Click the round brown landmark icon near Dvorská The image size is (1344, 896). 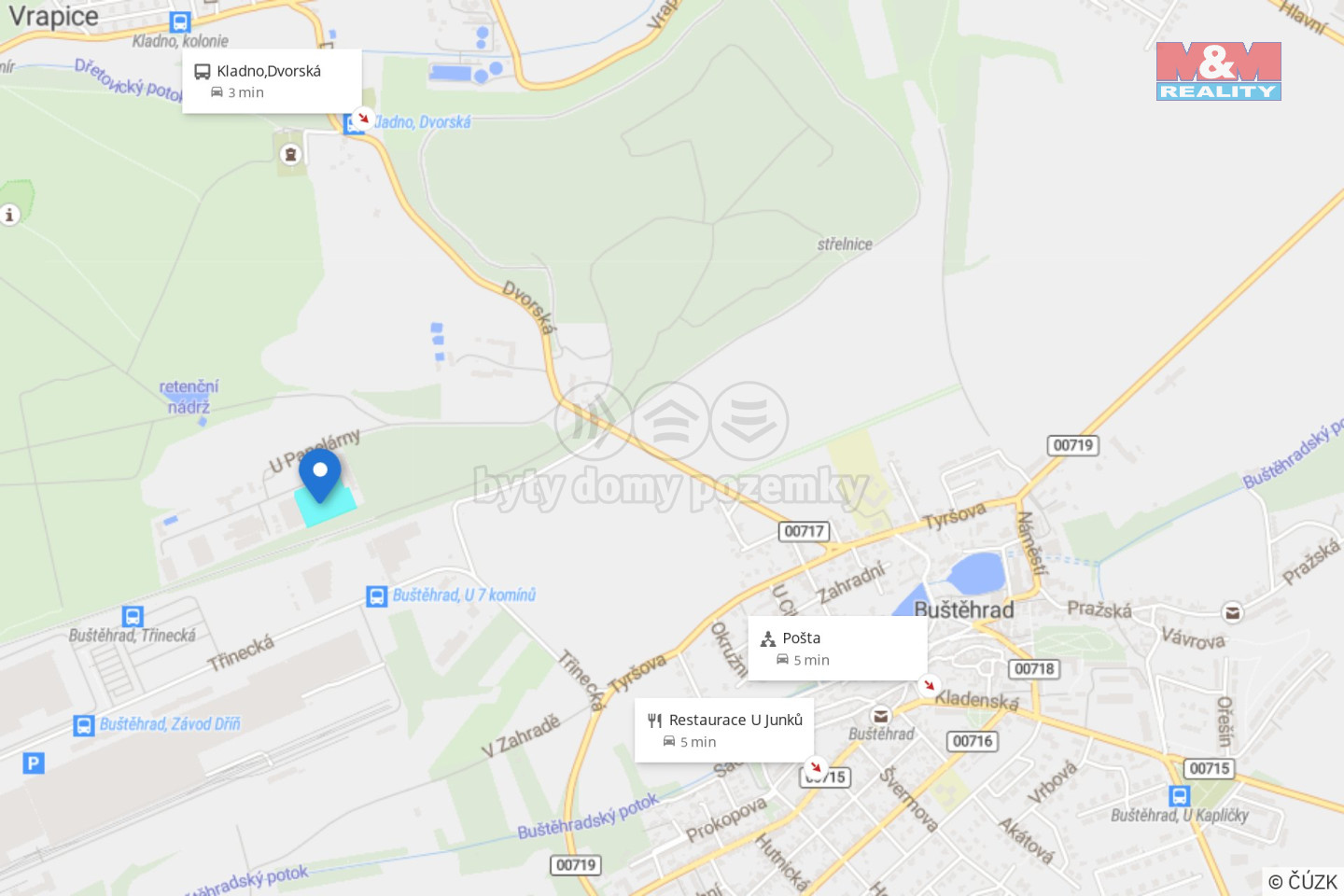click(x=290, y=155)
